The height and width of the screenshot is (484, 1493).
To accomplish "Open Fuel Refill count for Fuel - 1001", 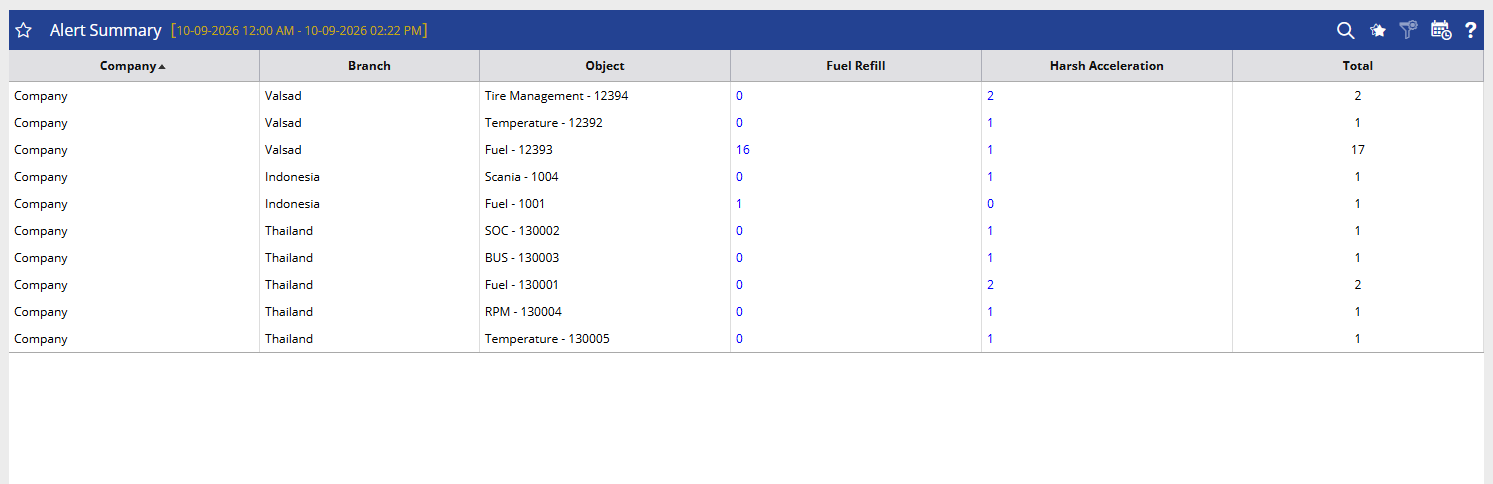I will click(x=738, y=204).
